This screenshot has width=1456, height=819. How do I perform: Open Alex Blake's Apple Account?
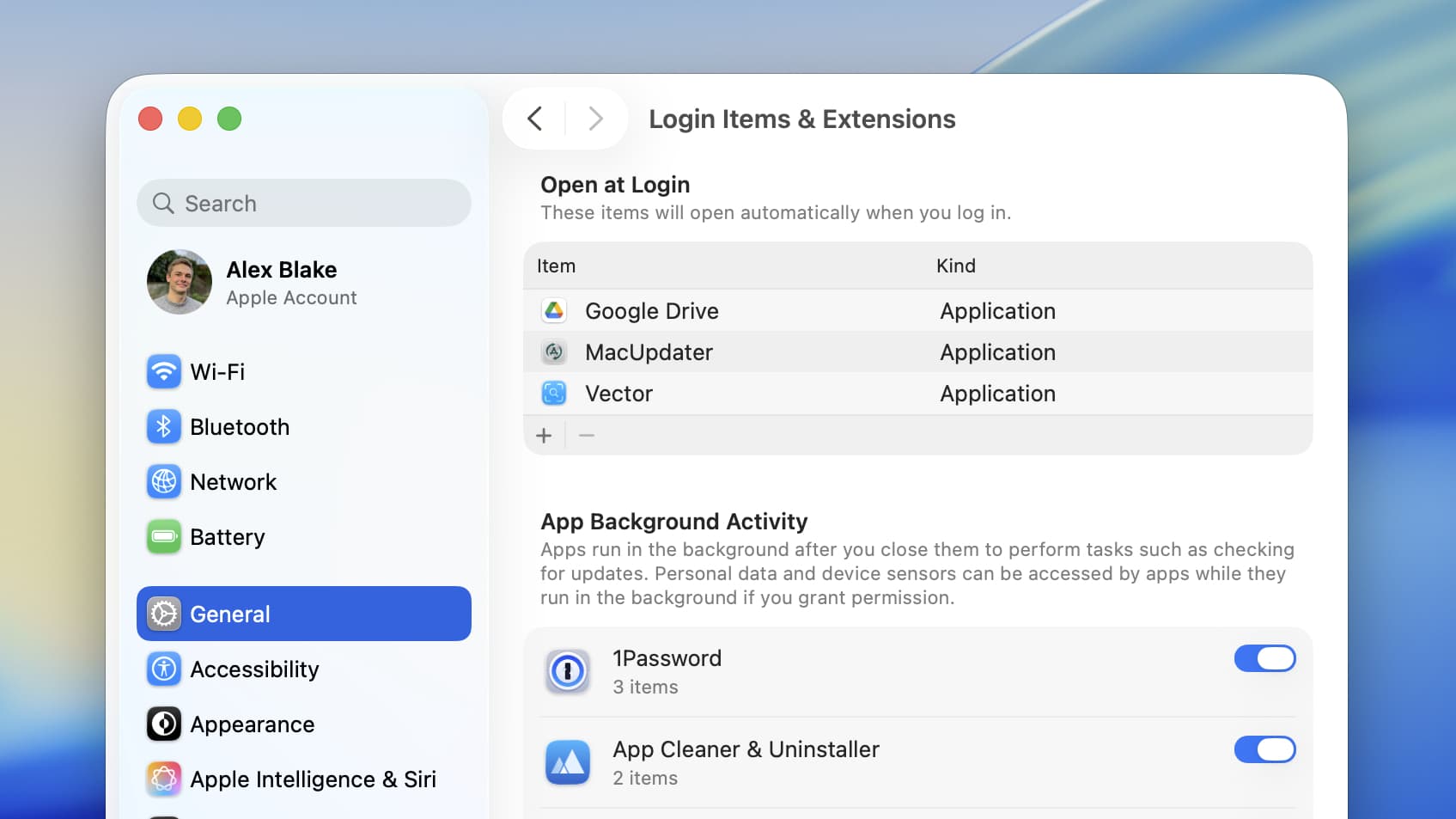tap(282, 282)
